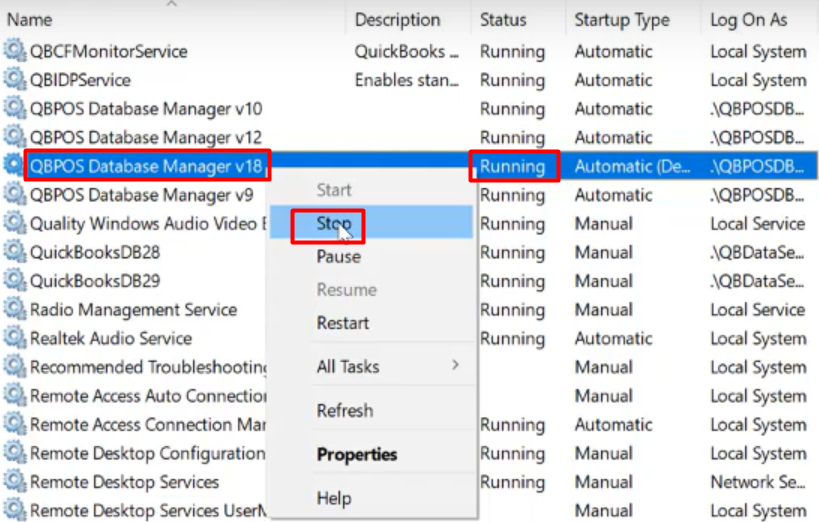Viewport: 819px width, 522px height.
Task: Select Quality Windows Audio Video service
Action: coord(148,224)
